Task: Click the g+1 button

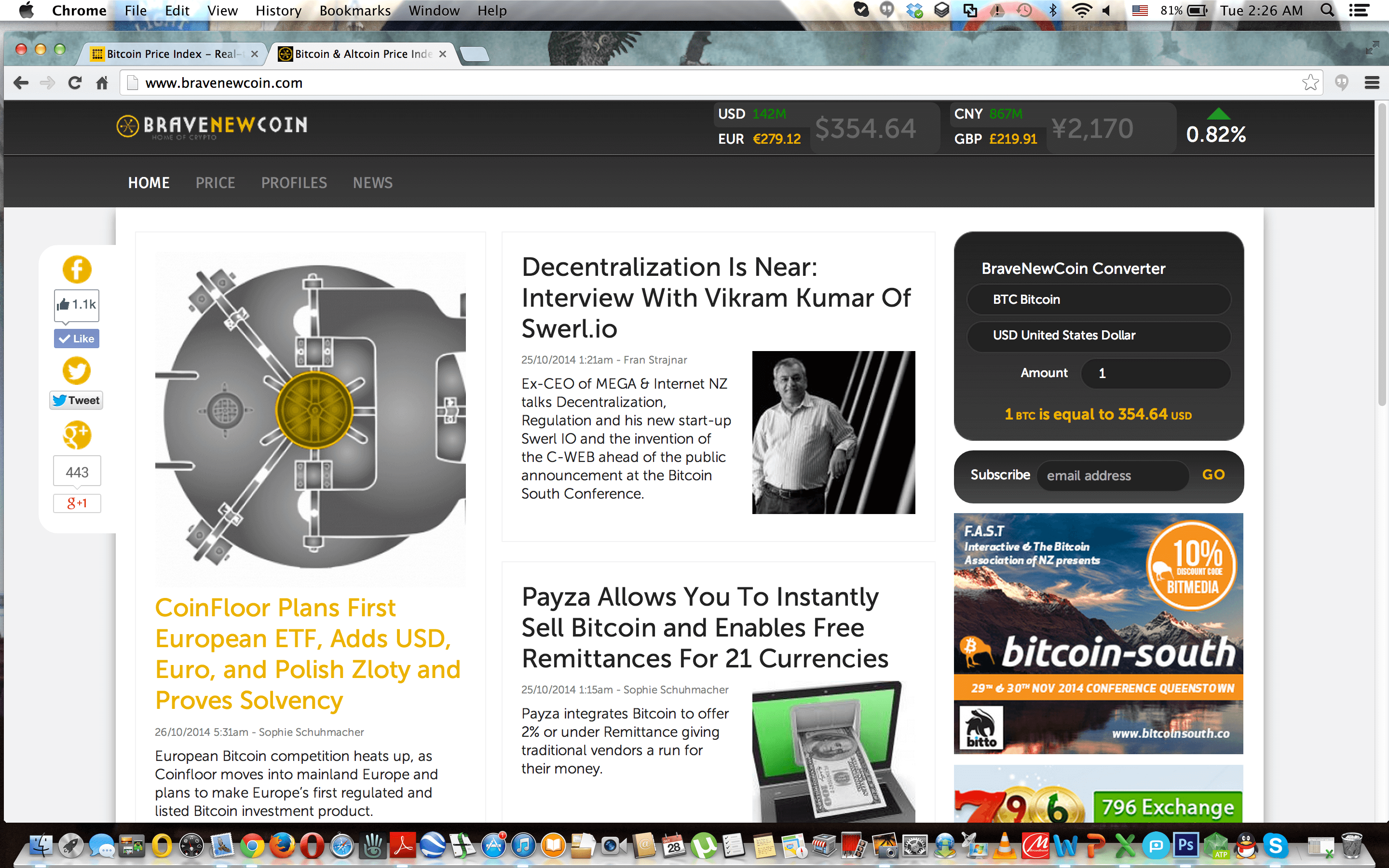Action: [x=77, y=503]
